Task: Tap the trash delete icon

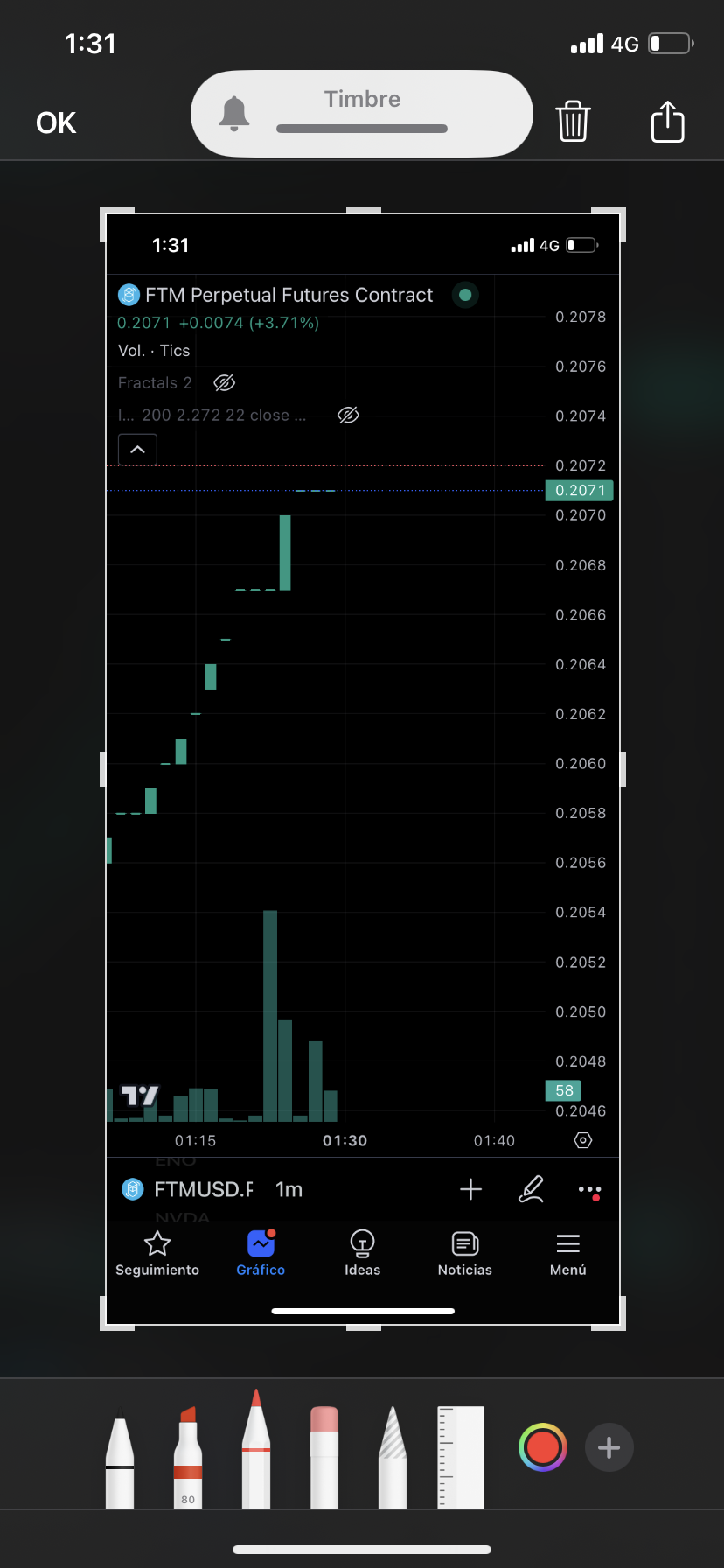Action: coord(573,121)
